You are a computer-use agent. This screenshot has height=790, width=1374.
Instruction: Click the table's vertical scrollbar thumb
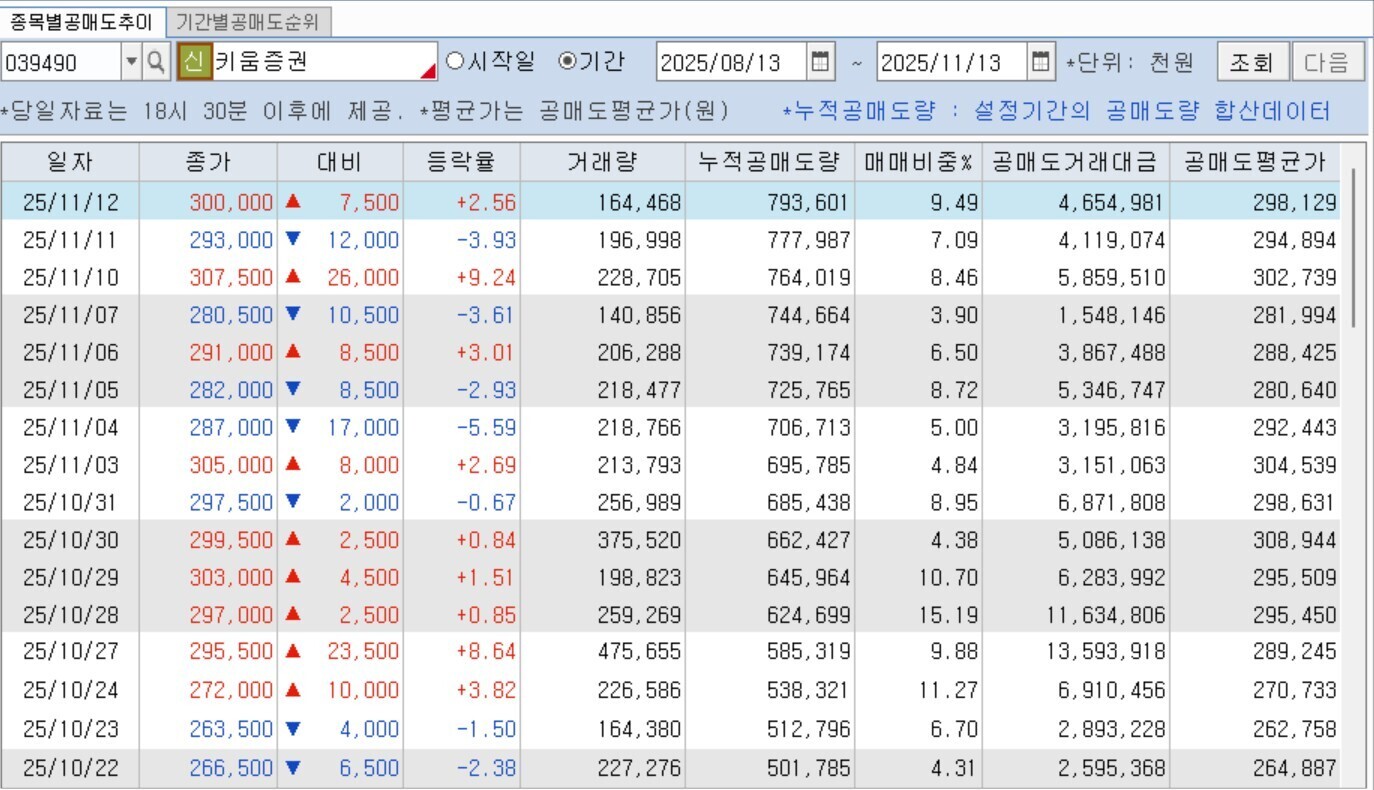(x=1354, y=247)
